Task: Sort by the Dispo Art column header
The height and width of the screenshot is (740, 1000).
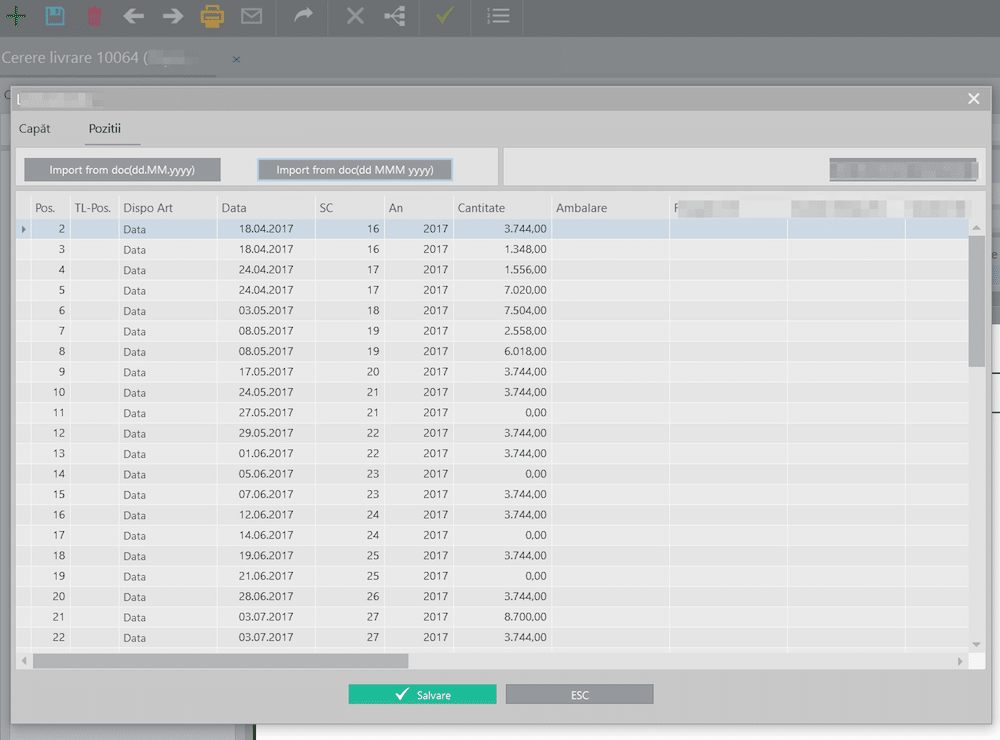Action: 168,208
